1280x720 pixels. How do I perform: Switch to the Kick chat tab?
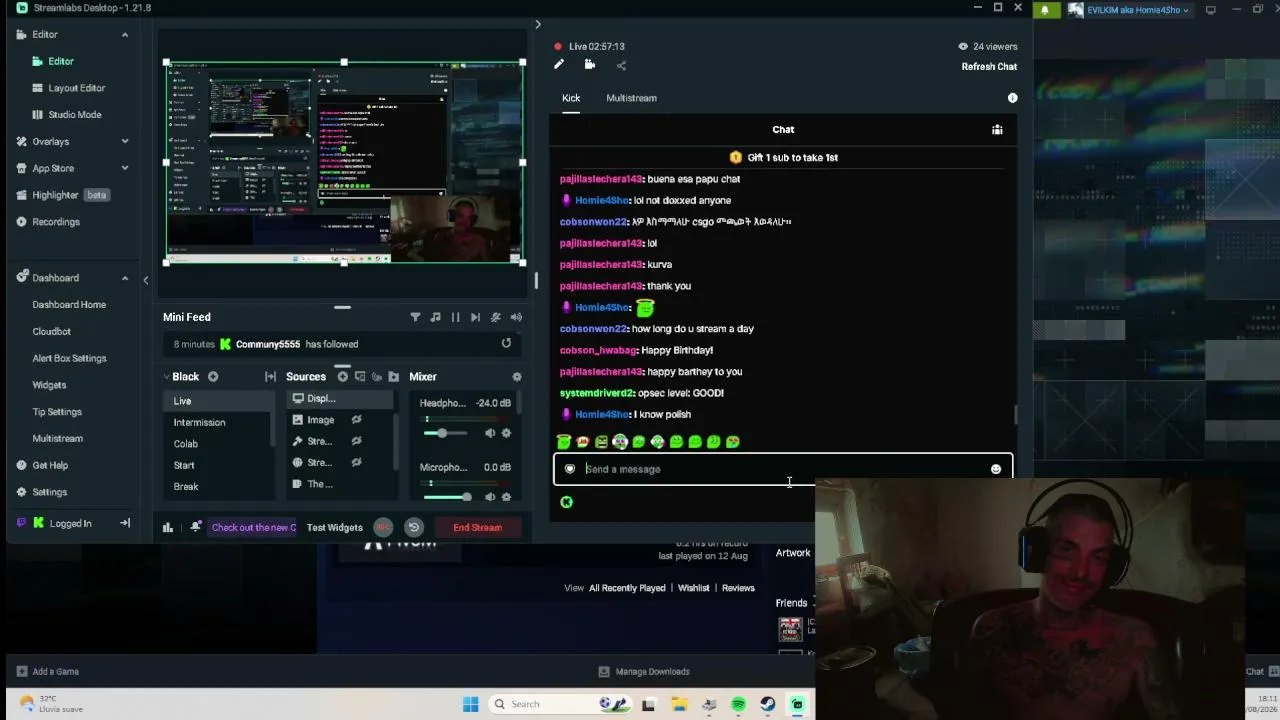pos(571,98)
